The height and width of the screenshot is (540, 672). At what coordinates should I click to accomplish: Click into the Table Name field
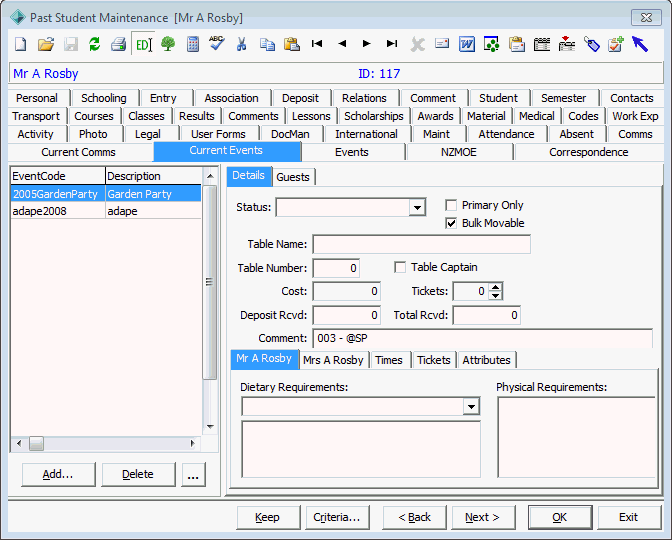(x=422, y=244)
